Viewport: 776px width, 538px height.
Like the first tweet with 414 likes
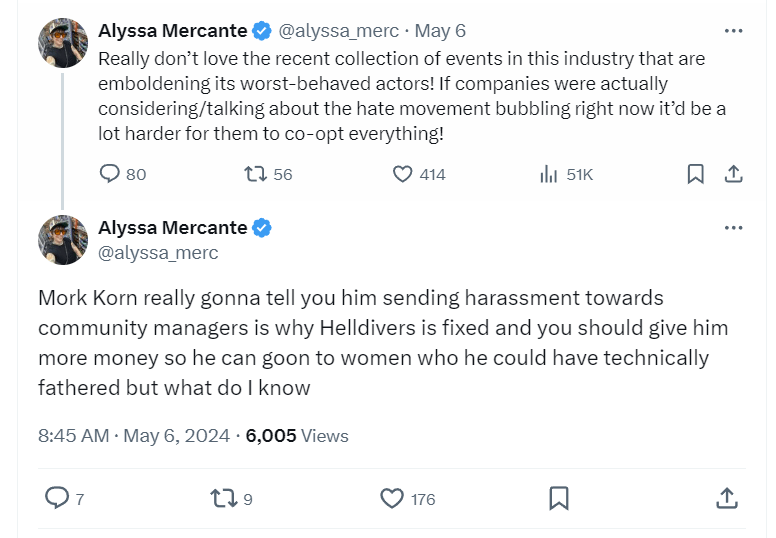click(x=403, y=174)
